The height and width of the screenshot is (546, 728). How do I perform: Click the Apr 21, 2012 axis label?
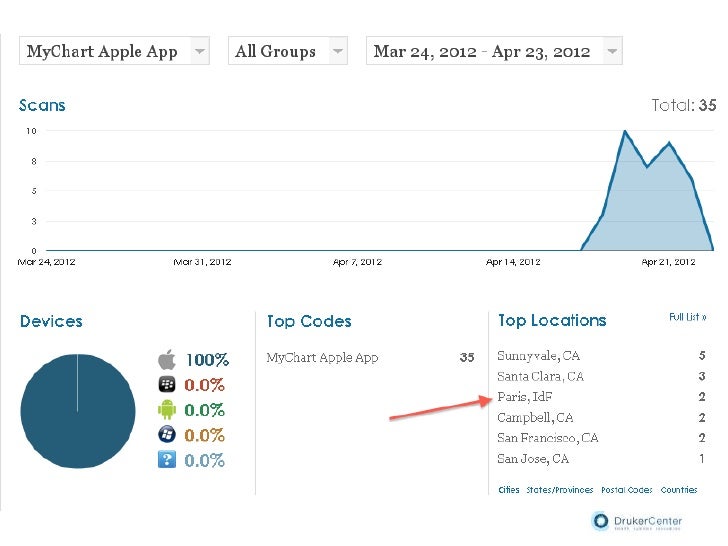pyautogui.click(x=668, y=262)
